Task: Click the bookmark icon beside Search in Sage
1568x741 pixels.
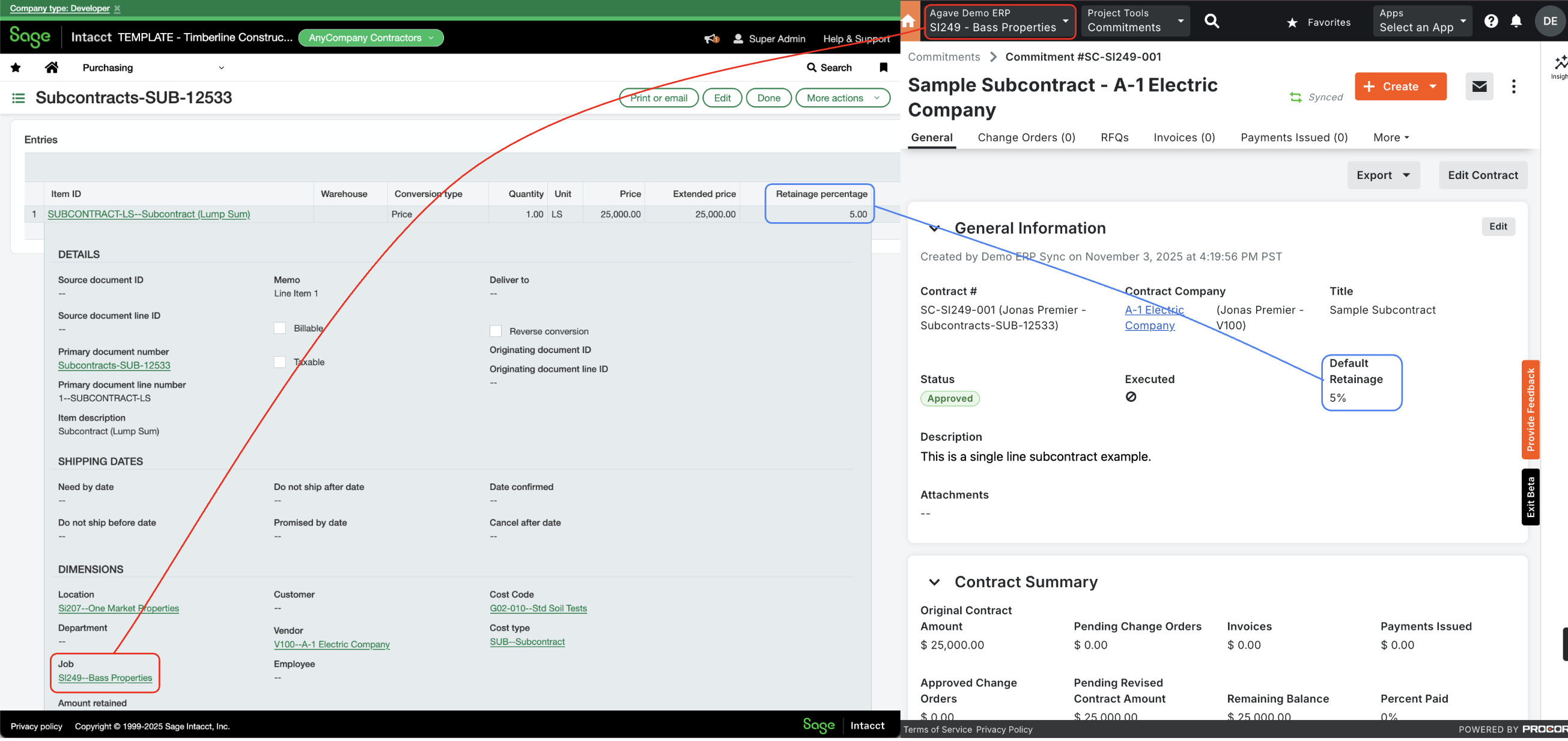Action: [x=883, y=67]
